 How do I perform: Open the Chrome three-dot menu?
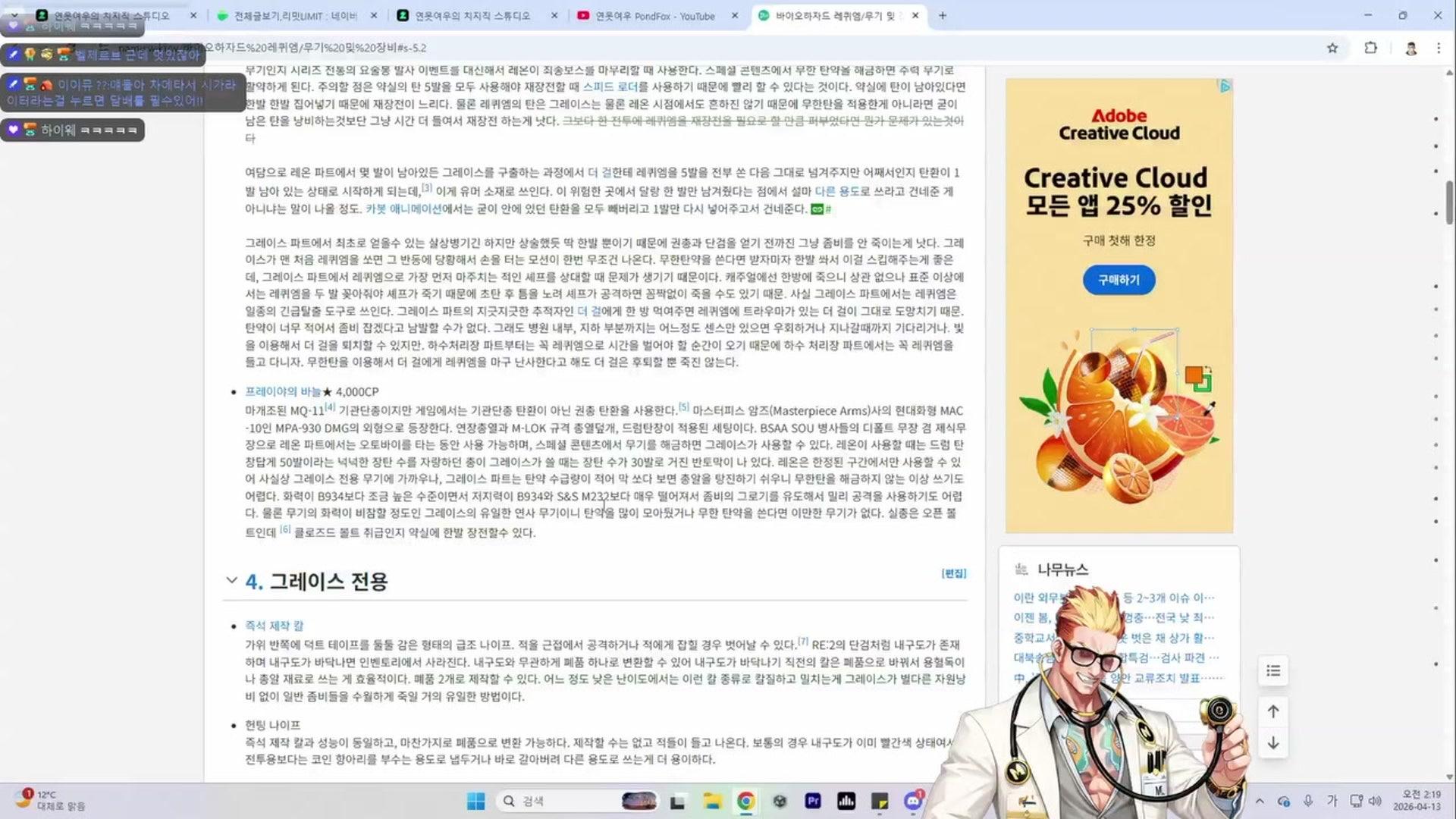point(1439,47)
